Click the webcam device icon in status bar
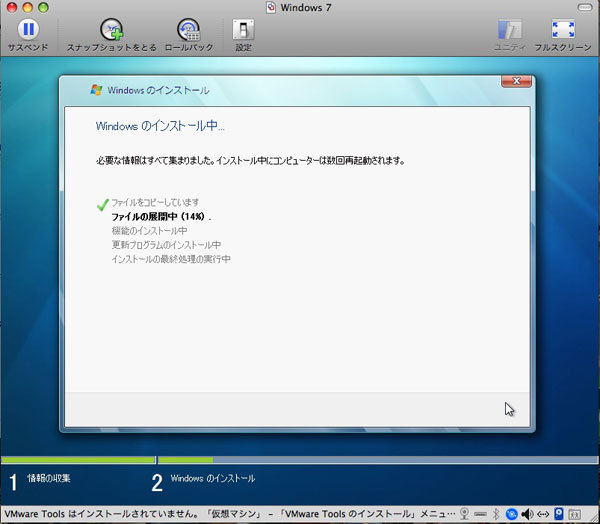Screen dimensions: 600x524 click(x=465, y=514)
